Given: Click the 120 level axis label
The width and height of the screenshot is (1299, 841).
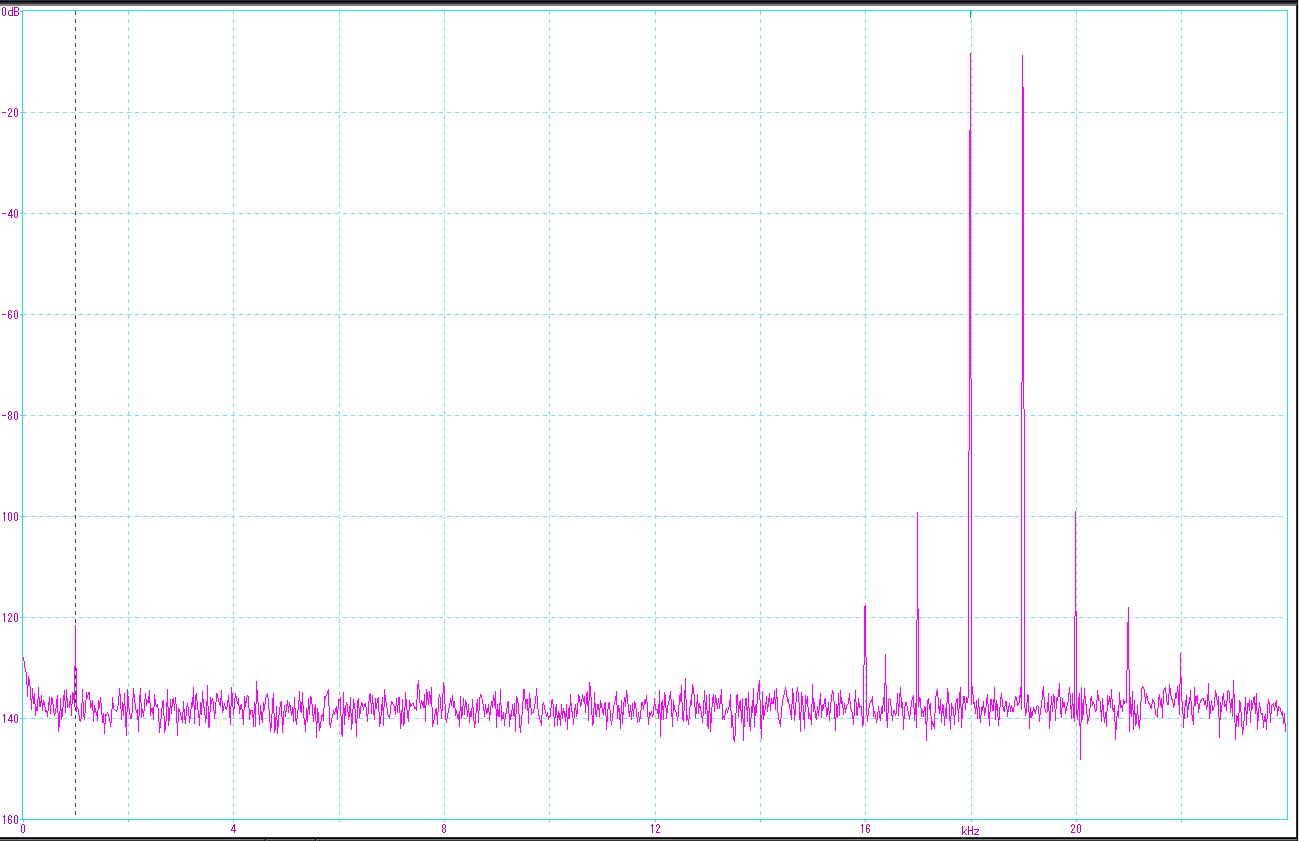Looking at the screenshot, I should (x=10, y=617).
